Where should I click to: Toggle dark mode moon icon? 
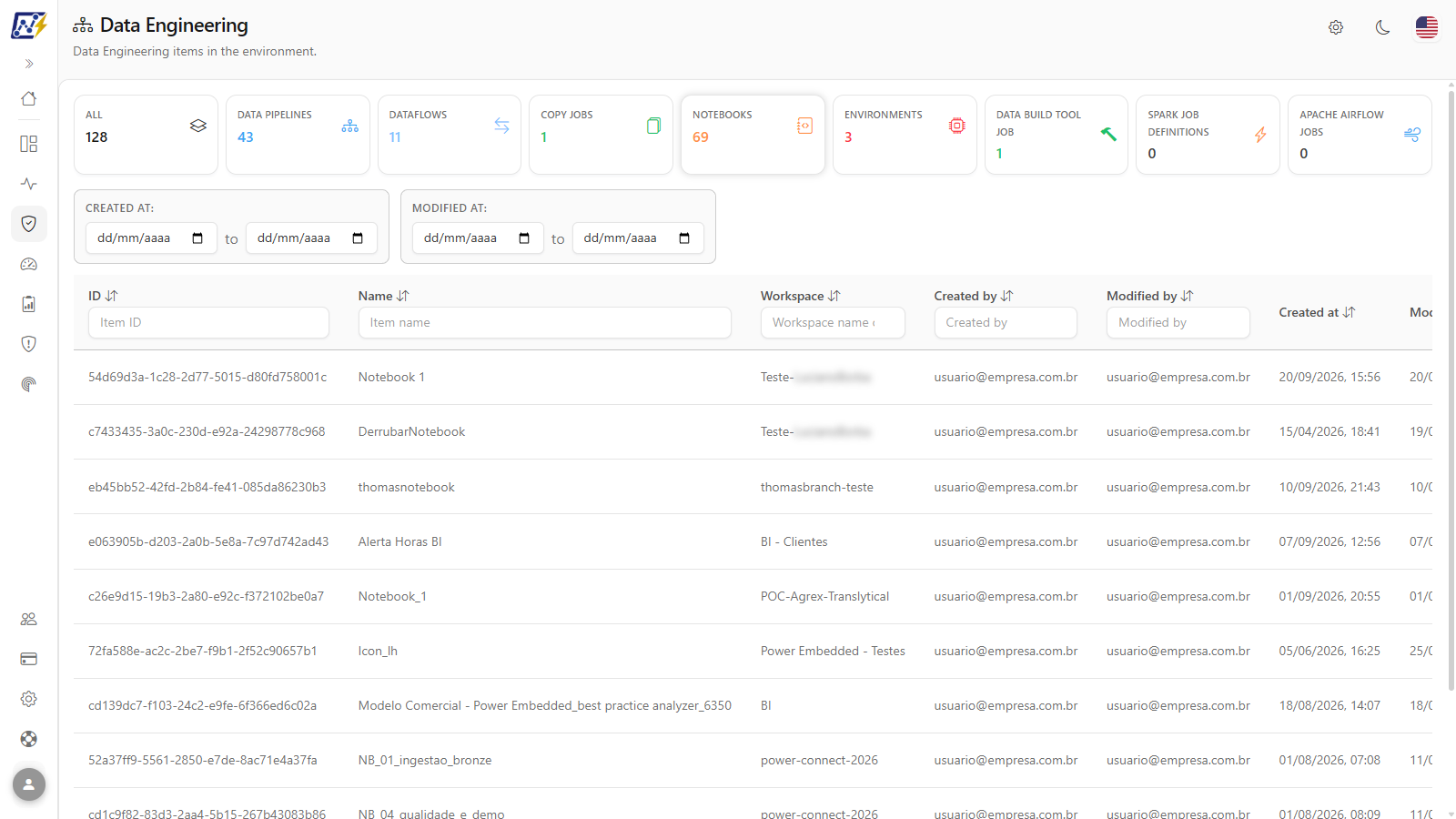click(1382, 27)
